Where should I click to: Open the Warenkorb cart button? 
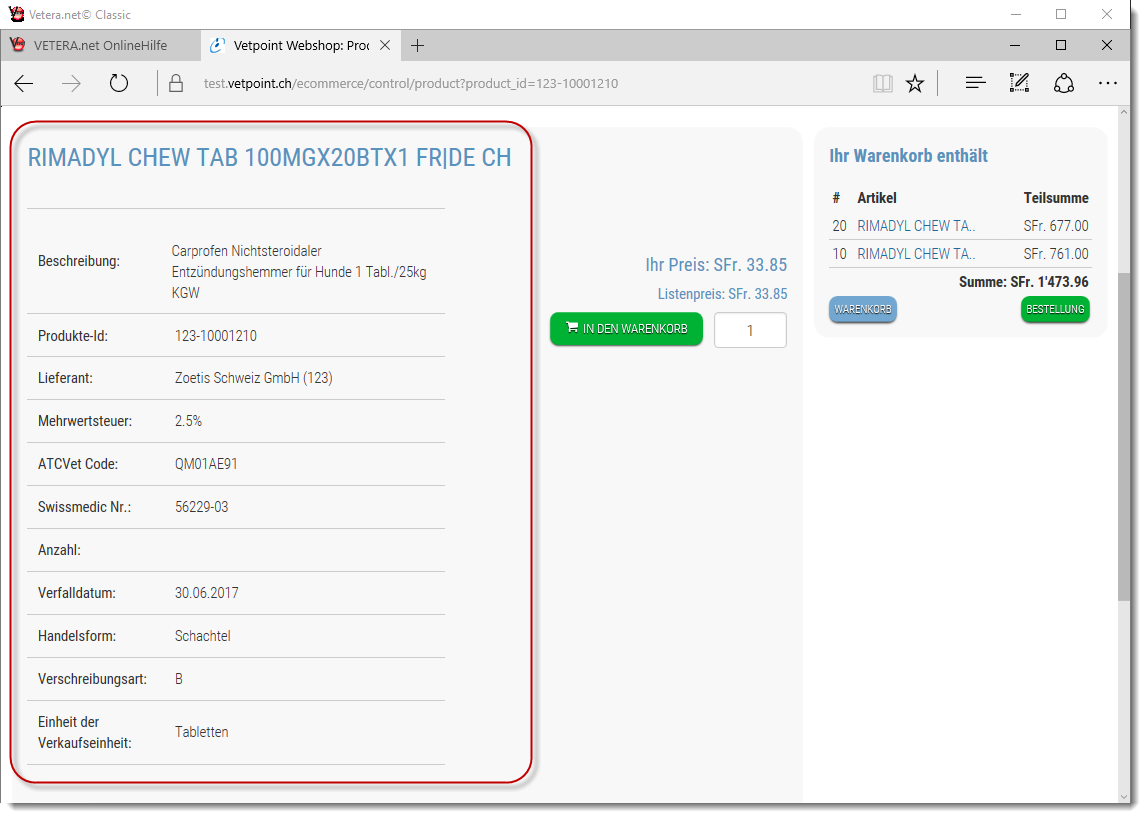tap(862, 310)
